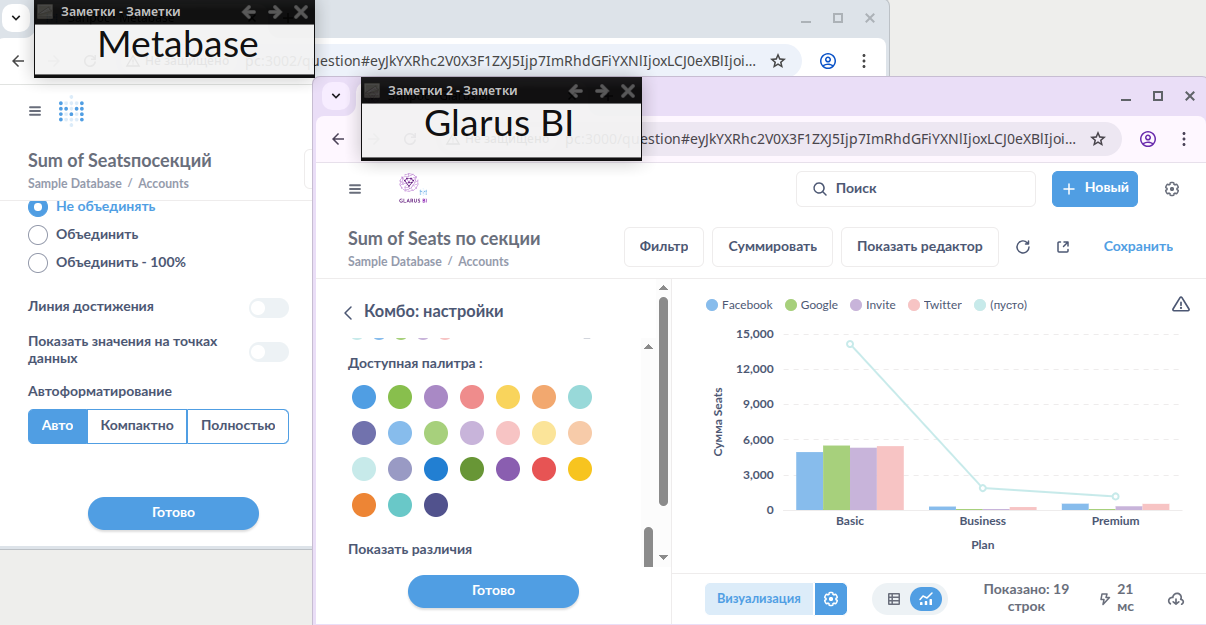Click the open-in-new-window icon next to Сохранить

(x=1062, y=247)
